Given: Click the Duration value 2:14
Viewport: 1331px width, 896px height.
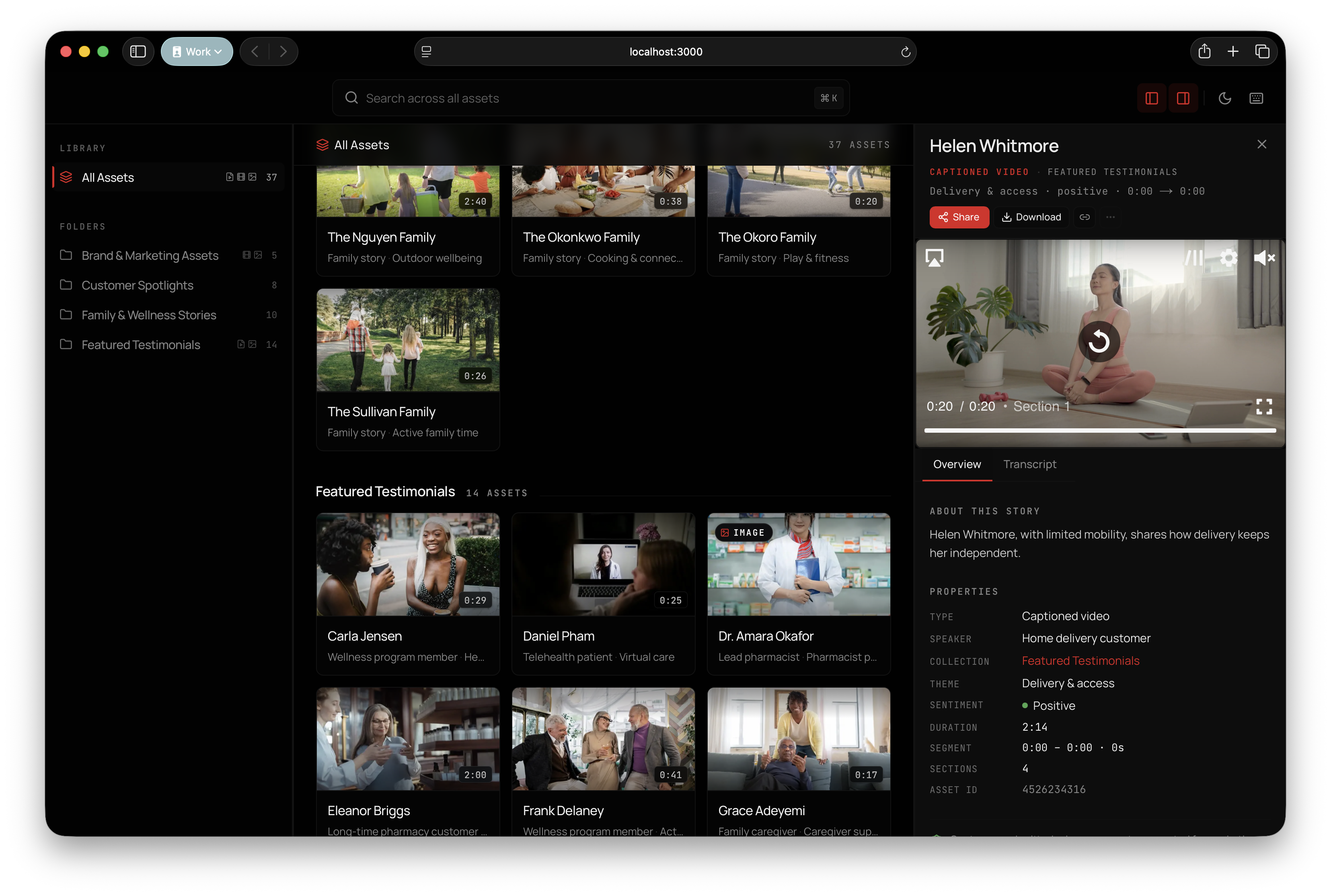Looking at the screenshot, I should (x=1034, y=727).
